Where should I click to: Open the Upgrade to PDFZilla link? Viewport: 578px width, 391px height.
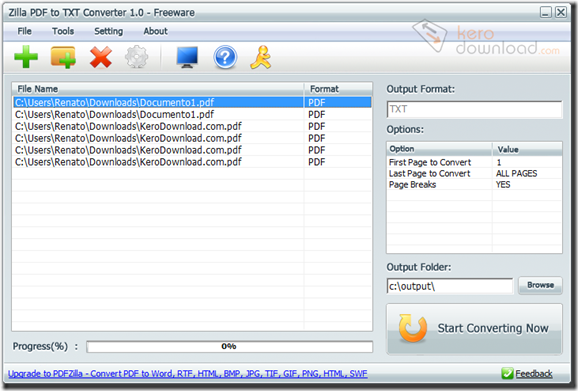click(x=188, y=374)
